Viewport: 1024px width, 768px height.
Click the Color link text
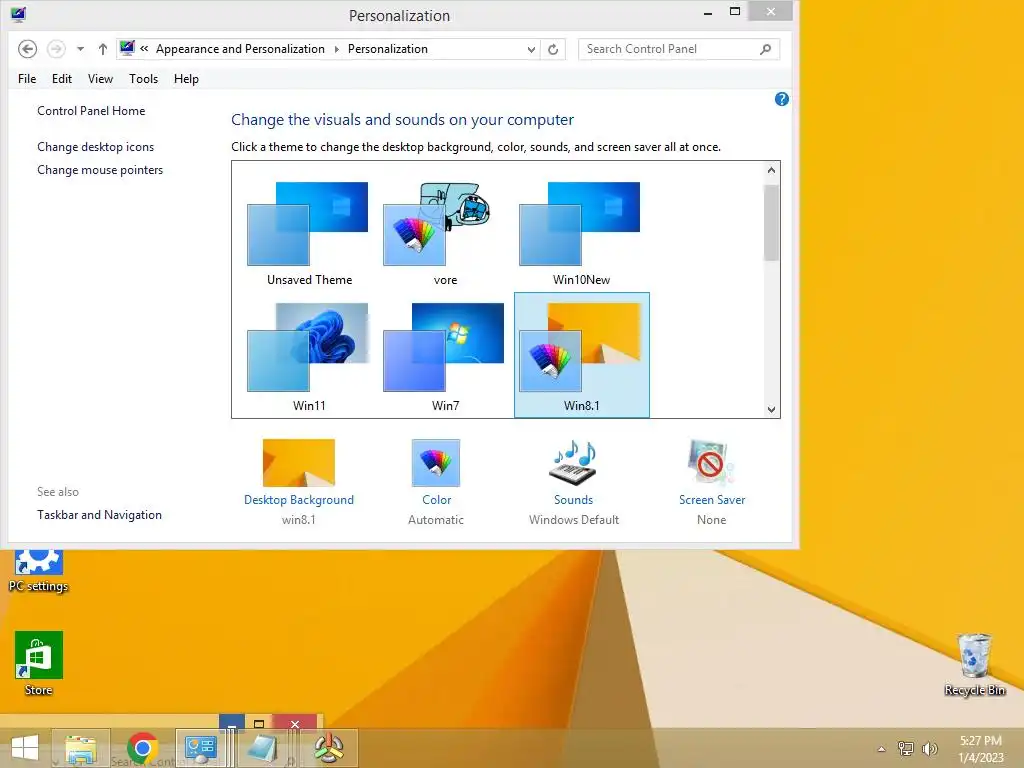tap(436, 500)
